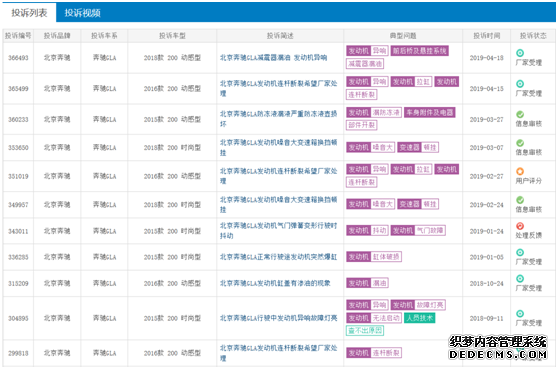This screenshot has height=369, width=558.
Task: Switch to the 投诉视频 tab
Action: (83, 13)
